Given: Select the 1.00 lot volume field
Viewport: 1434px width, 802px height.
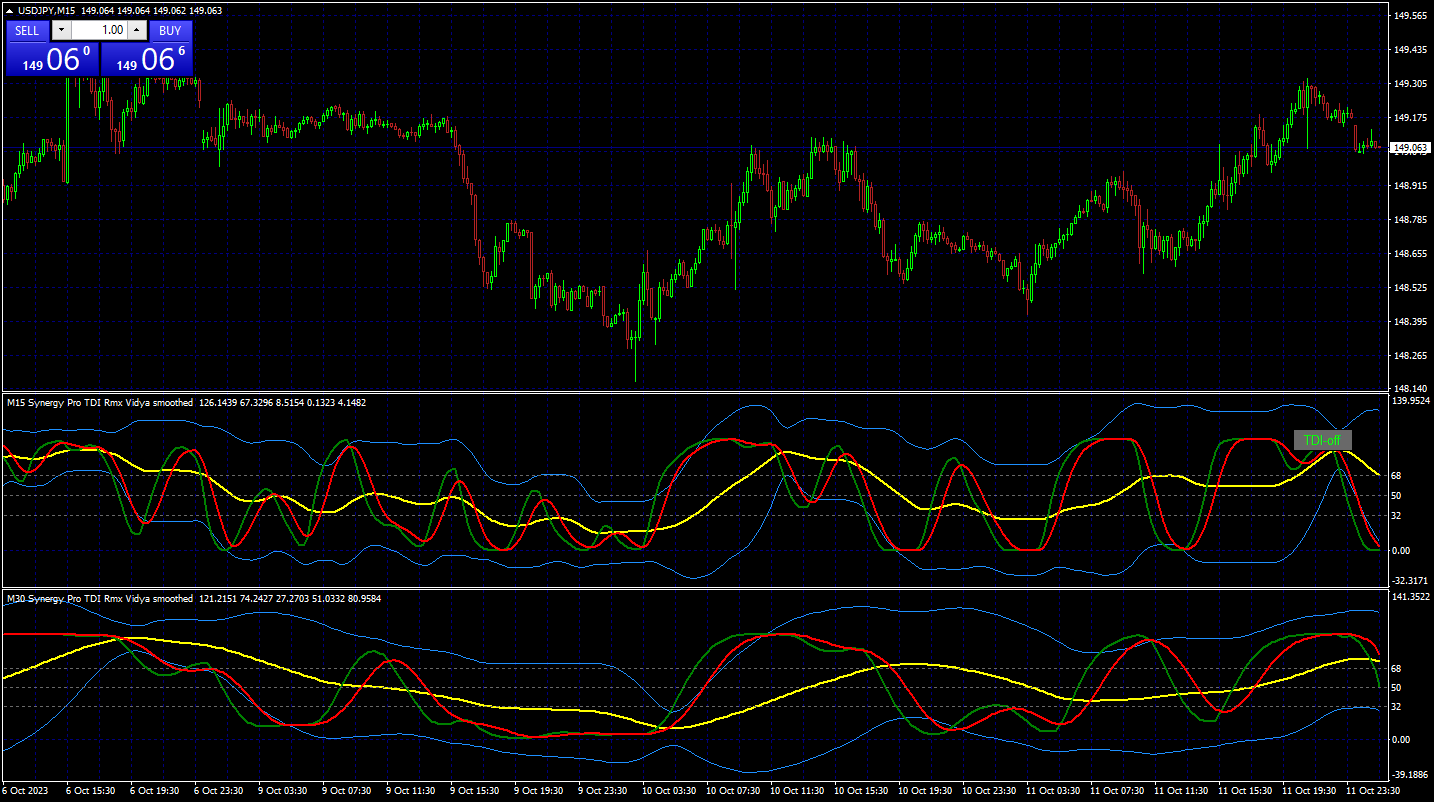Looking at the screenshot, I should click(x=99, y=31).
